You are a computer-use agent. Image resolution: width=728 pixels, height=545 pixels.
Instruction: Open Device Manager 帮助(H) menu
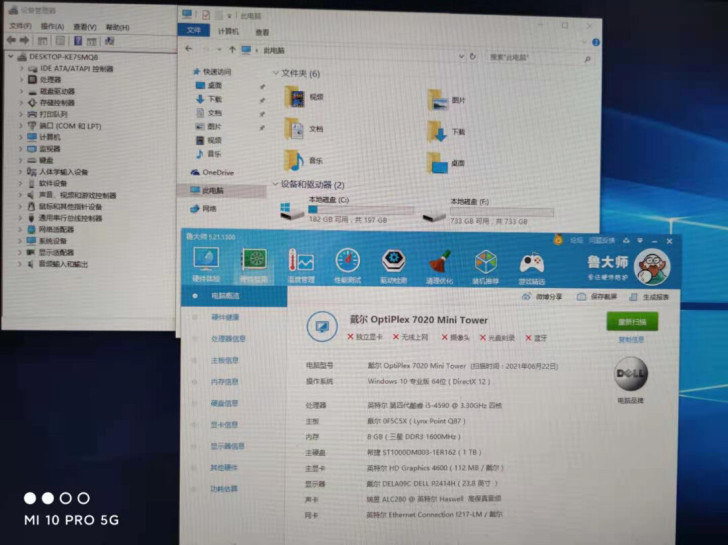(x=117, y=27)
